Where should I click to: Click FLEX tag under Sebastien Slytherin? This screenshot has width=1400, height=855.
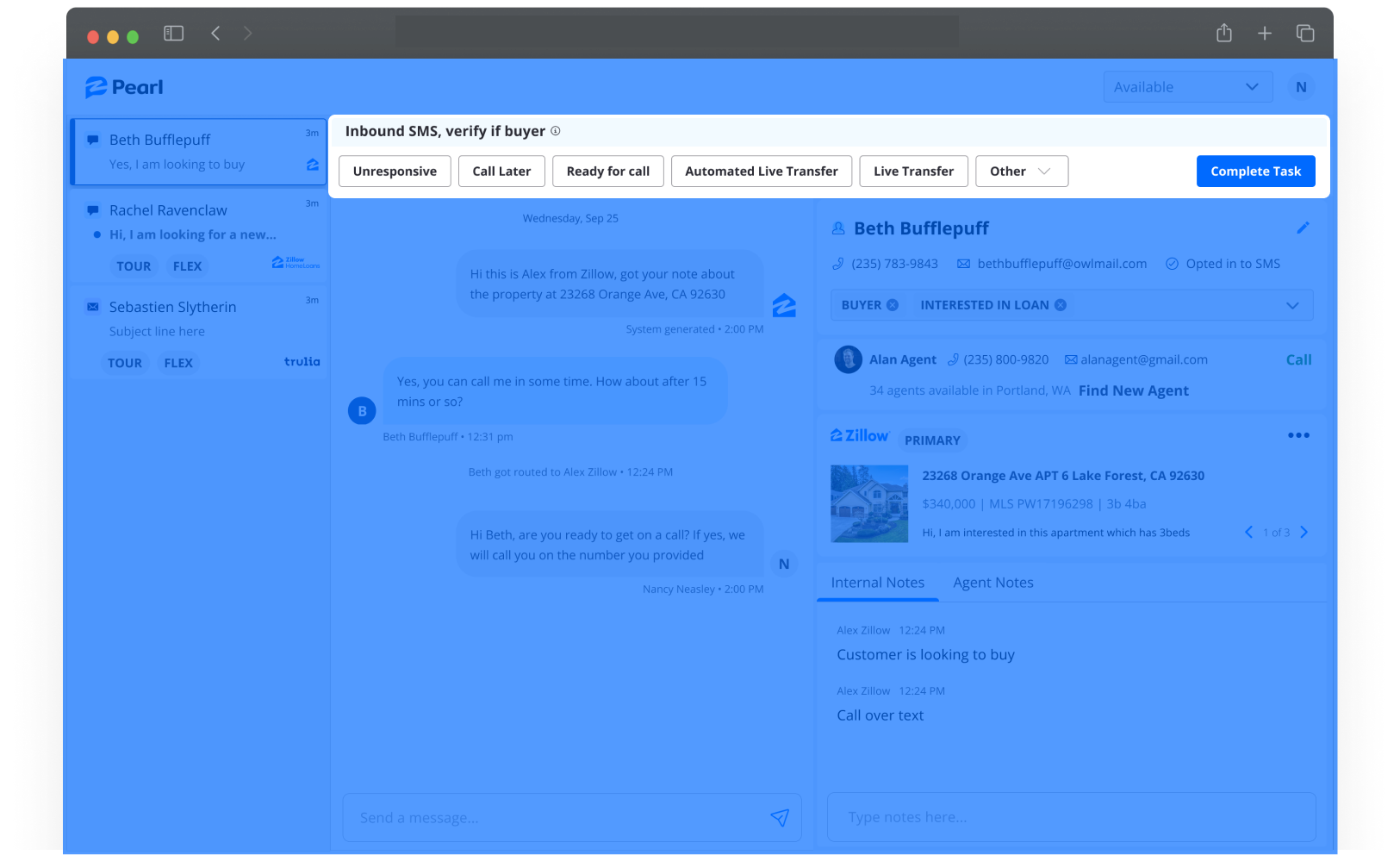[x=178, y=363]
